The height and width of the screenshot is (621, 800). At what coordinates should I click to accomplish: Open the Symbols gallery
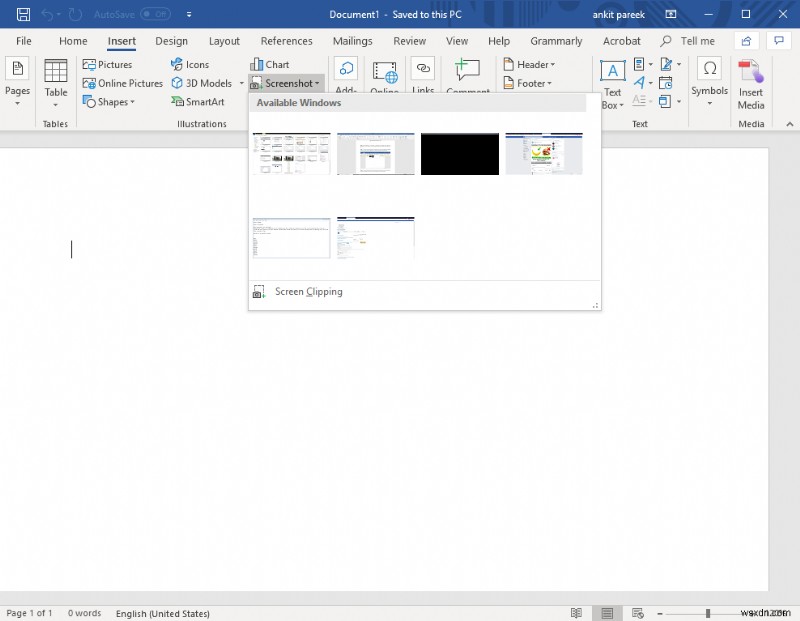click(709, 80)
